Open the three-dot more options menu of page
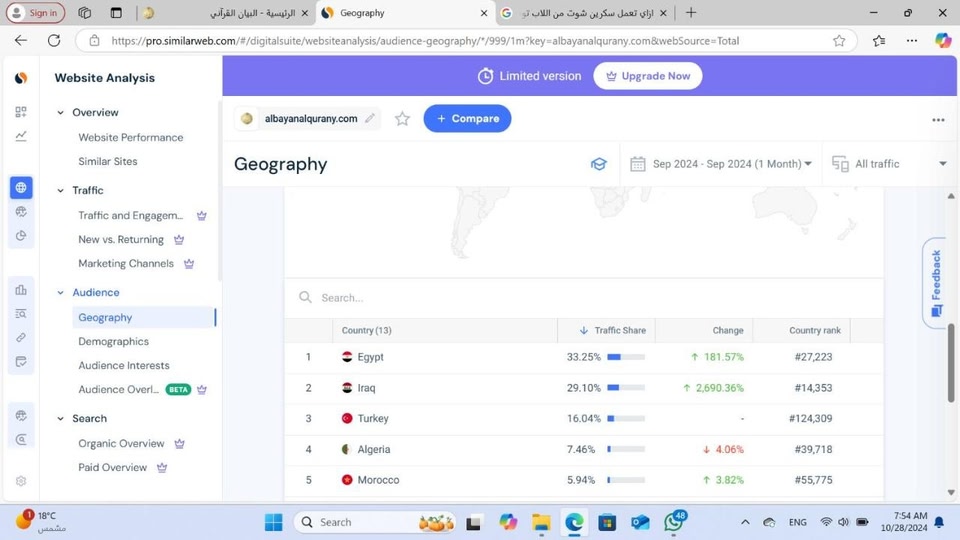This screenshot has width=960, height=540. (938, 120)
